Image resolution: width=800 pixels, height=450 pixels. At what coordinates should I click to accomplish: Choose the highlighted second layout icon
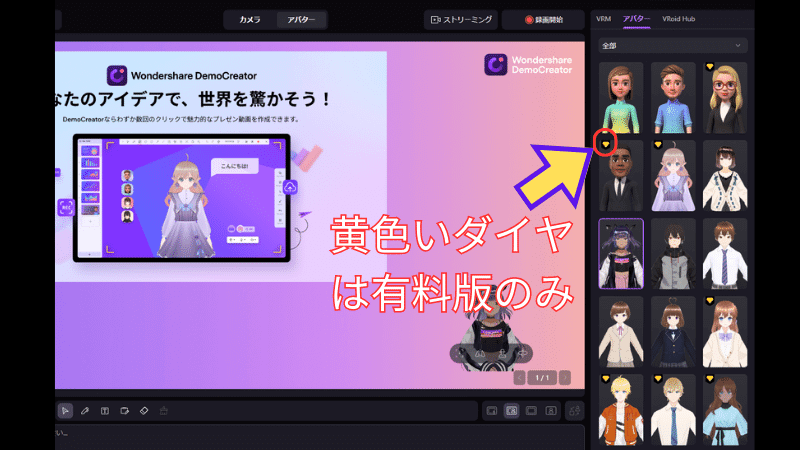click(512, 411)
